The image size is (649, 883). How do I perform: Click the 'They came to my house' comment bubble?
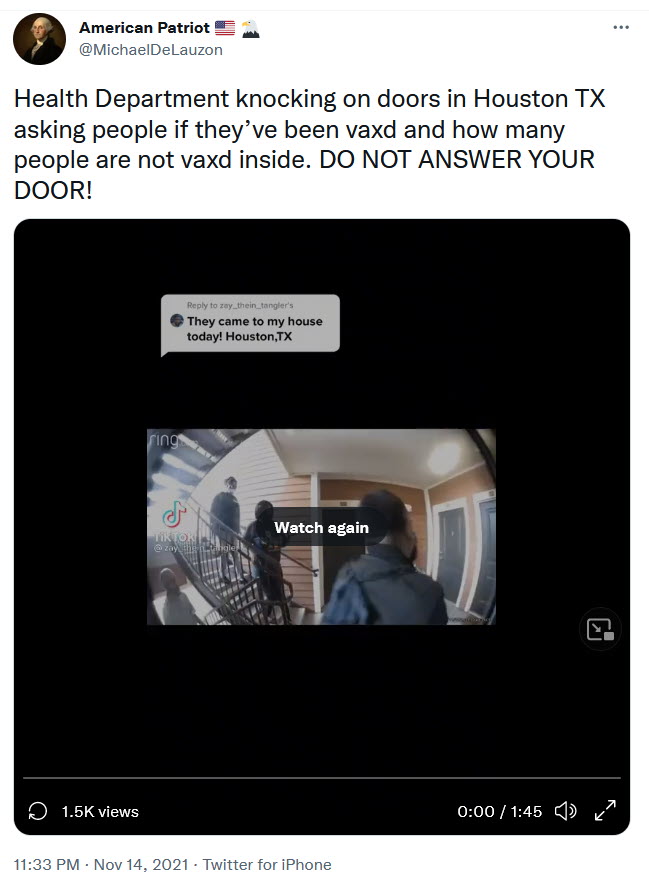tap(250, 324)
